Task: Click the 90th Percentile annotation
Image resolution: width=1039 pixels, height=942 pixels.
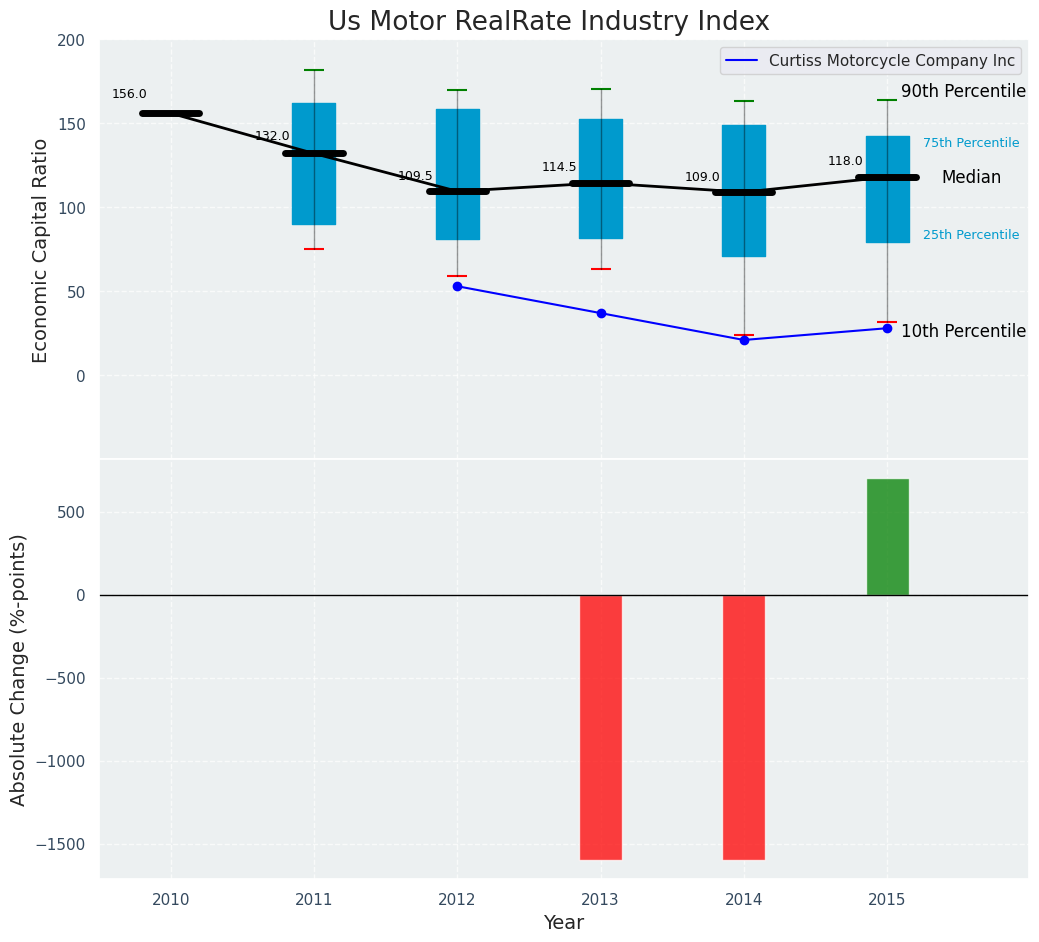Action: (x=963, y=92)
